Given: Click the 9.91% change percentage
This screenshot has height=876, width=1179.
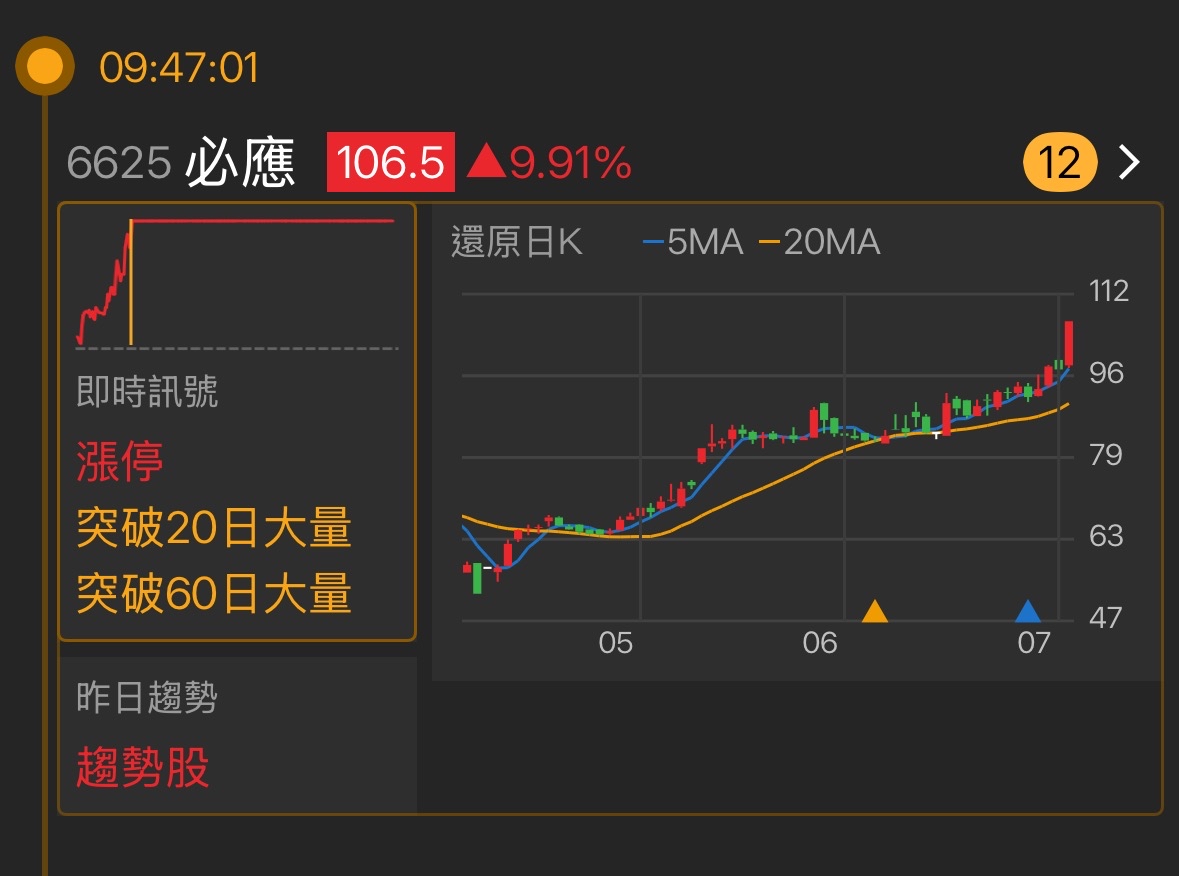Looking at the screenshot, I should pyautogui.click(x=571, y=162).
